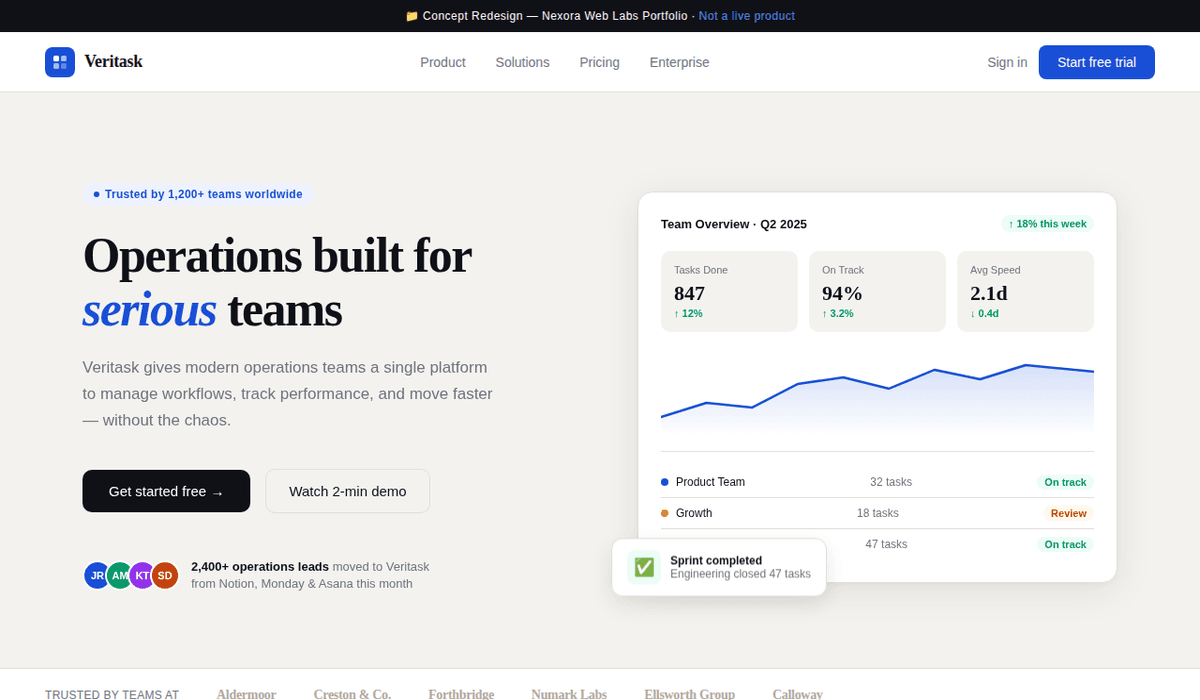This screenshot has width=1200, height=700.
Task: Click the blue dot beside Product Team
Action: point(665,482)
